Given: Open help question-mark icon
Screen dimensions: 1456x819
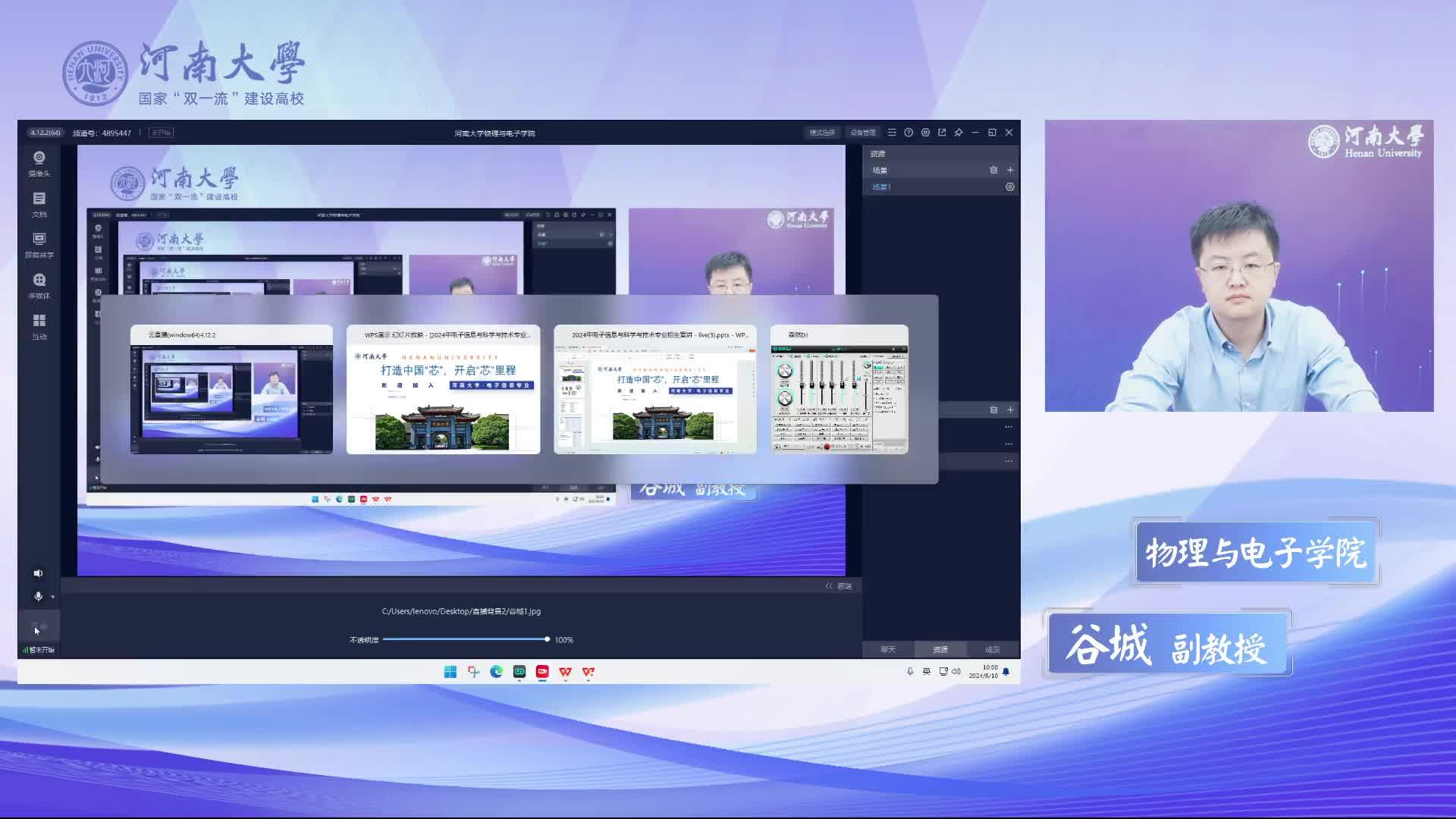Looking at the screenshot, I should pos(908,133).
